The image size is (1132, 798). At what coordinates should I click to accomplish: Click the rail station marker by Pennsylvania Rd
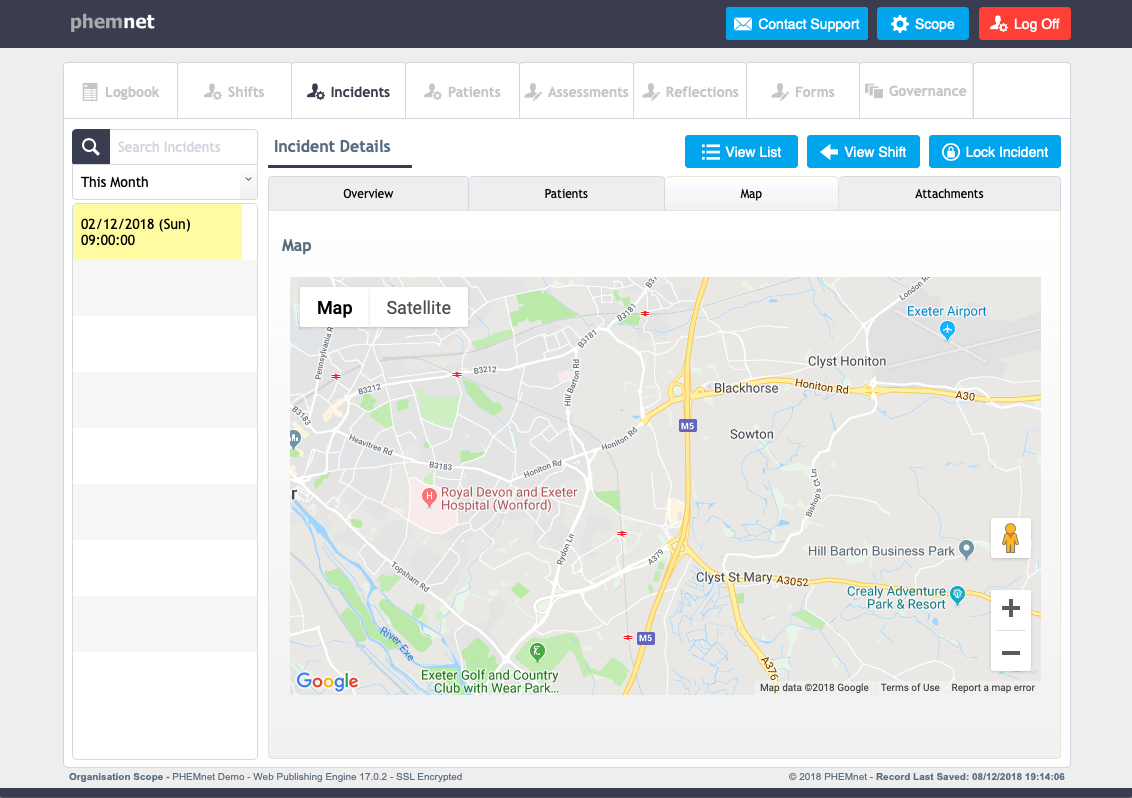(336, 376)
